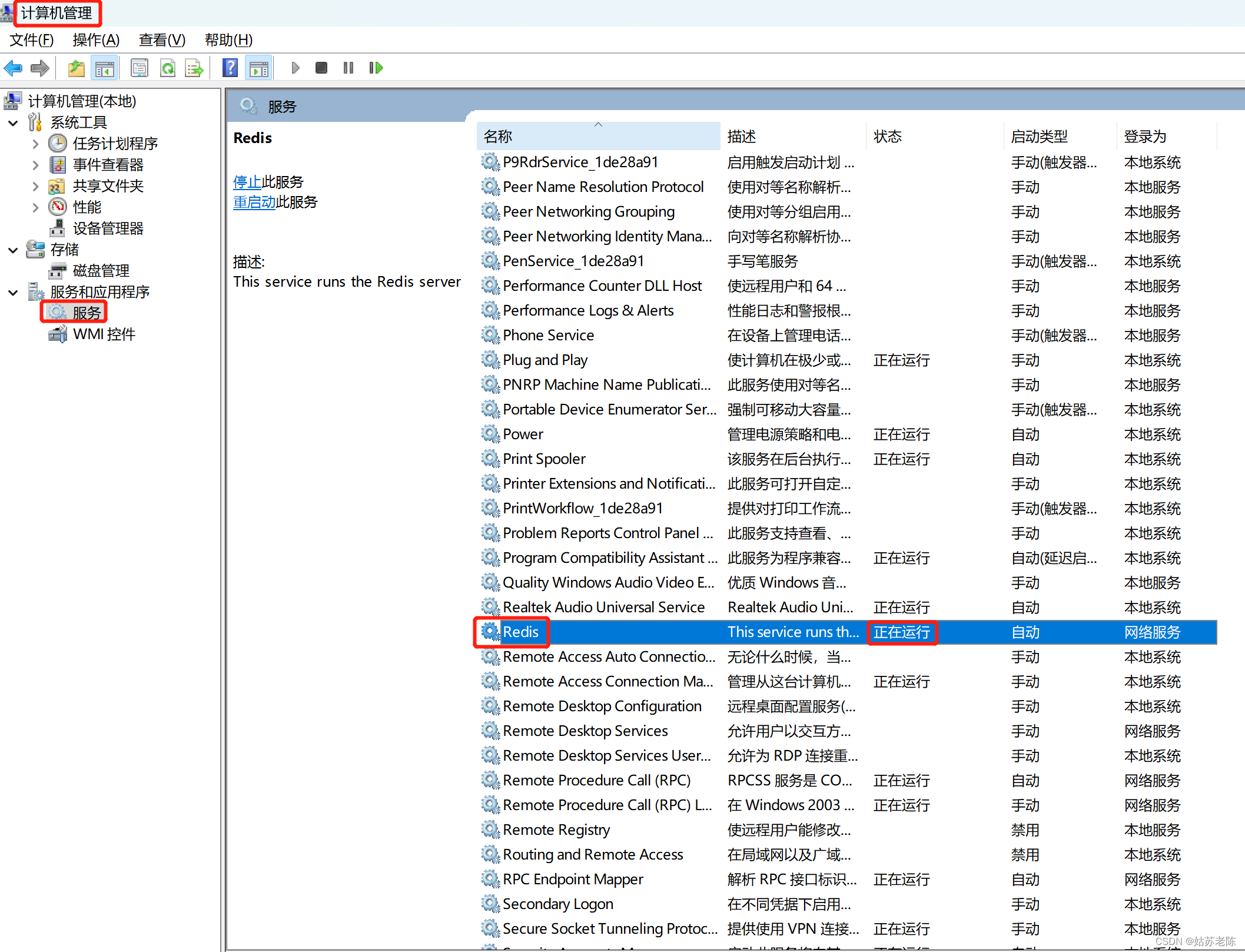The width and height of the screenshot is (1245, 952).
Task: Select Remote Desktop Services row
Action: click(846, 731)
